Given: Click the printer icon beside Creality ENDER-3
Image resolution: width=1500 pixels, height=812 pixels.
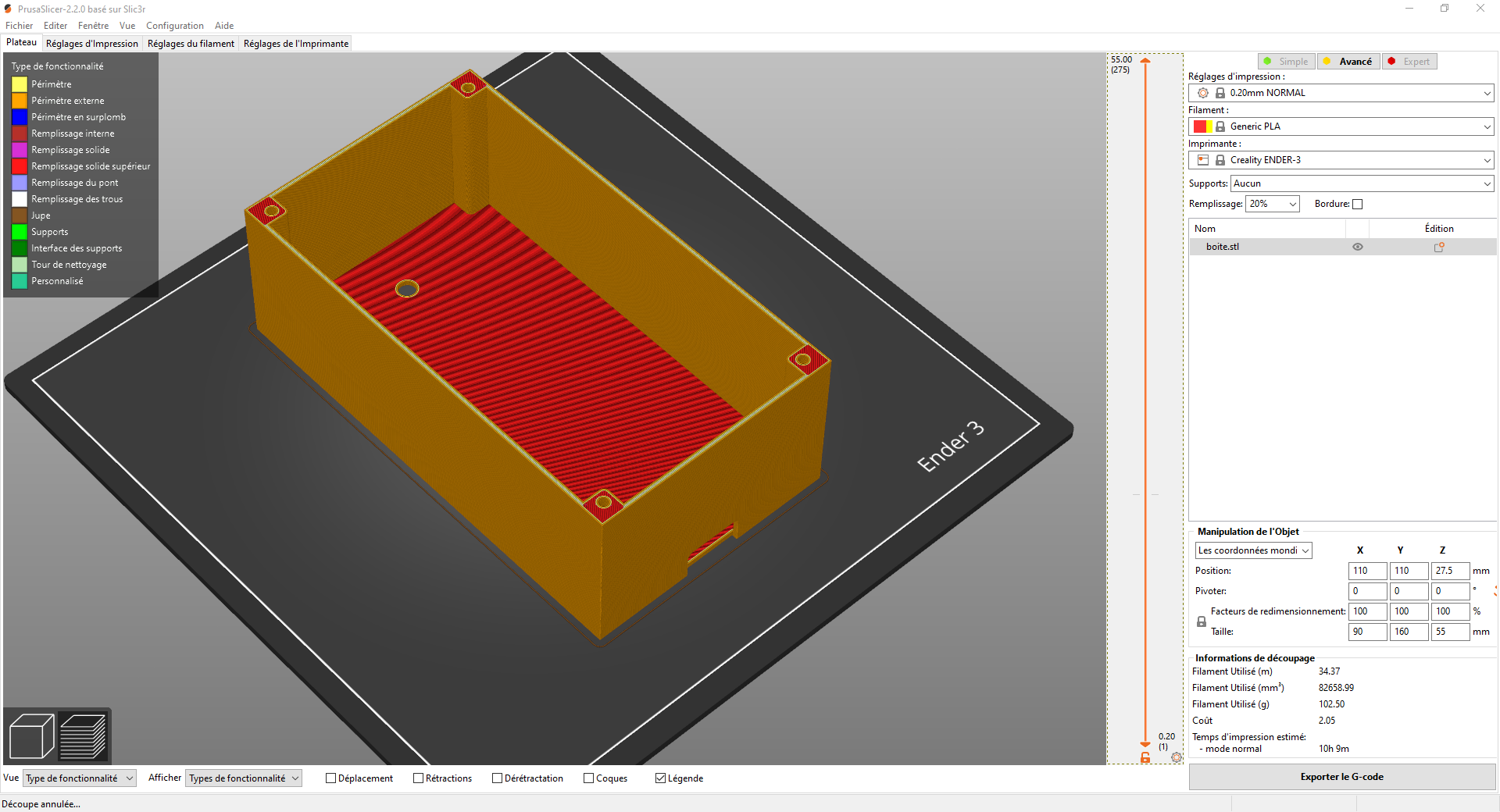Looking at the screenshot, I should point(1203,160).
